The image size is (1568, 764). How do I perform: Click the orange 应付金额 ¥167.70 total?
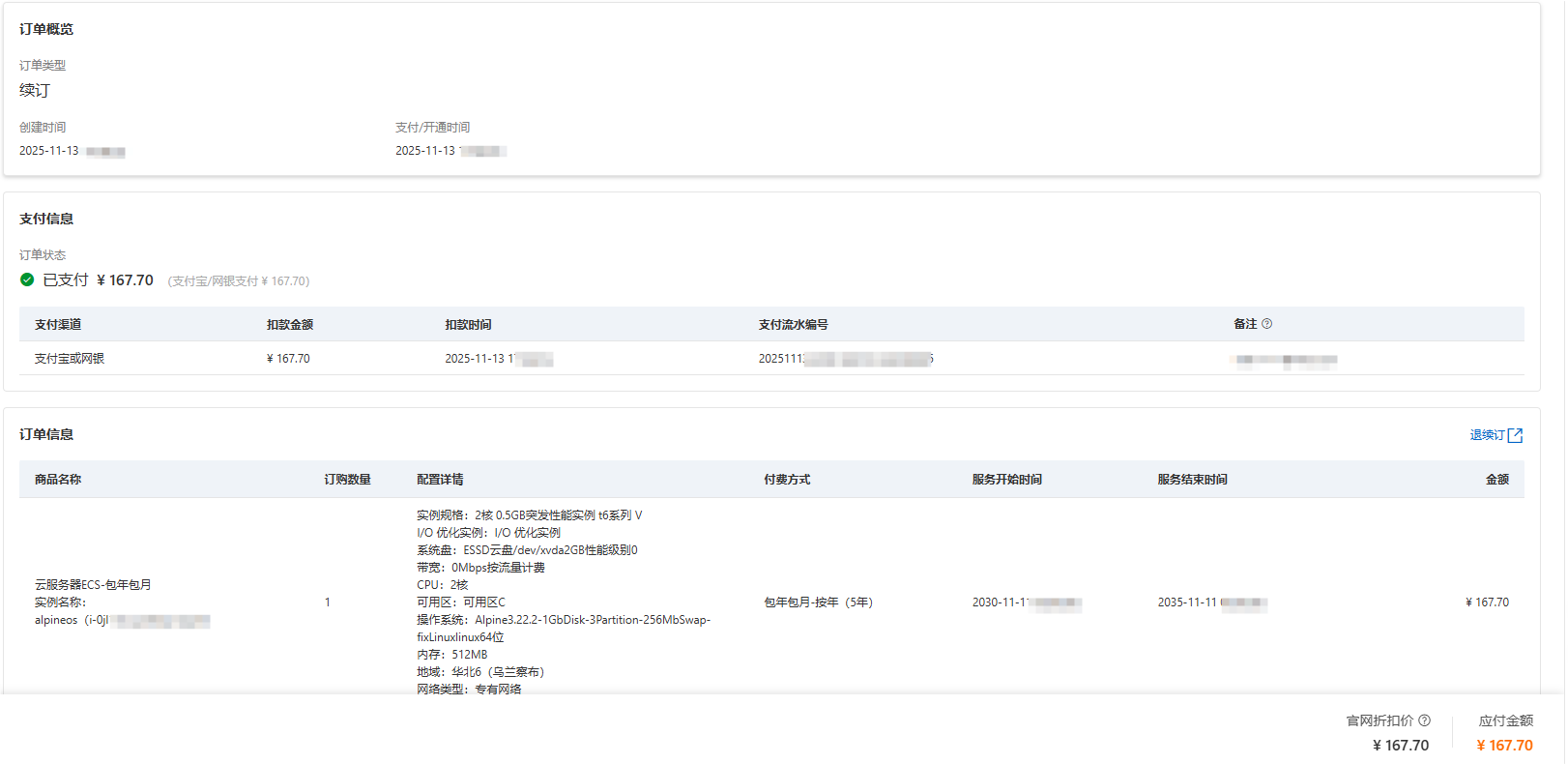click(x=1504, y=746)
